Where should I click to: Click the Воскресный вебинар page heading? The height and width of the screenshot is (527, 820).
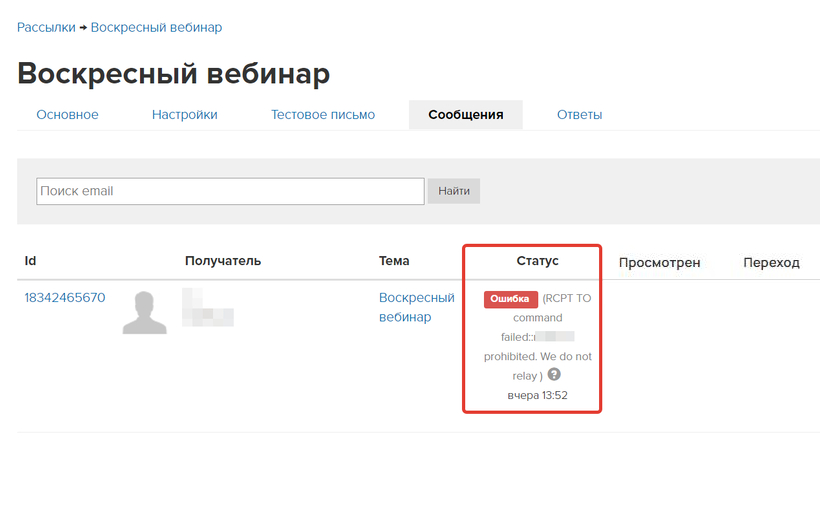pos(174,73)
